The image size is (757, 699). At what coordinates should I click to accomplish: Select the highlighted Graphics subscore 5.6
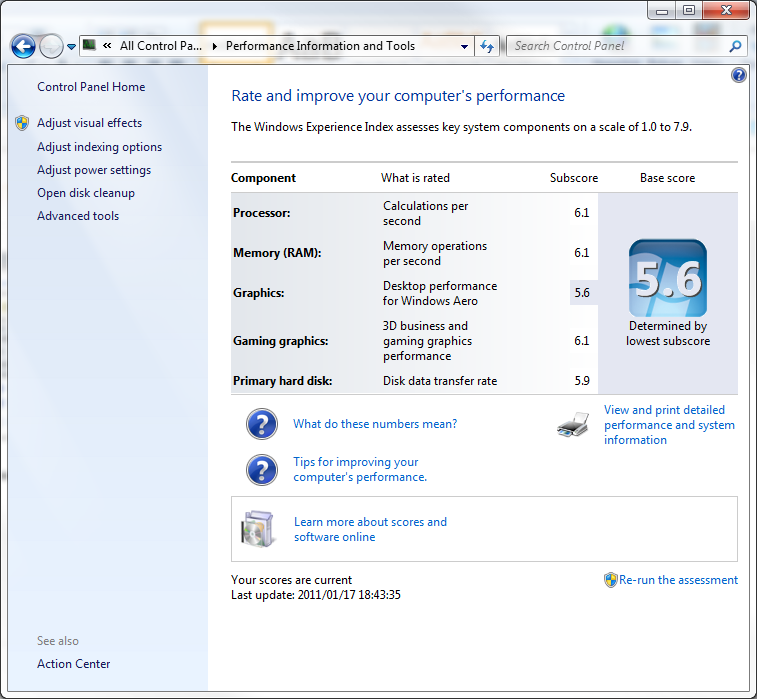[x=582, y=293]
